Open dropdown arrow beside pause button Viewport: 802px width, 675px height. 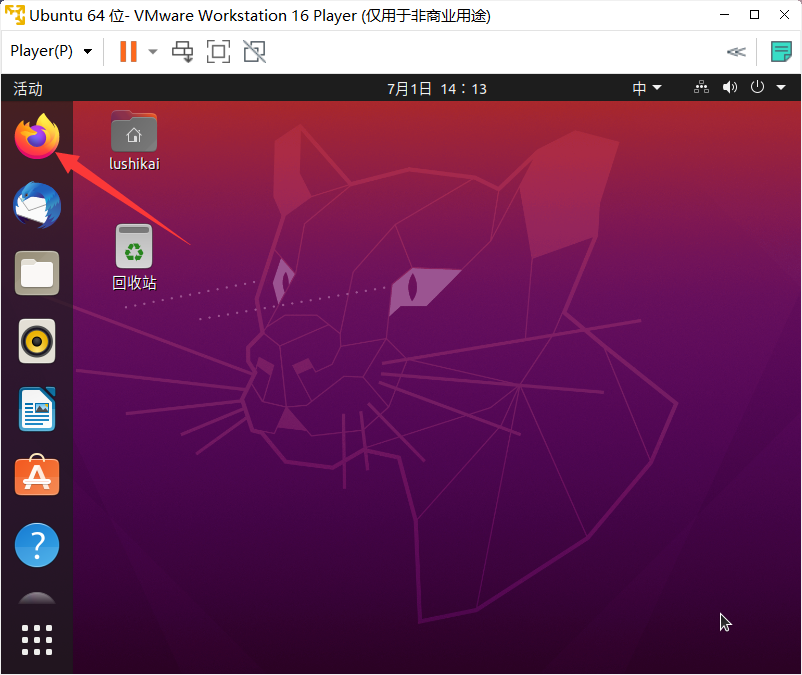pyautogui.click(x=153, y=52)
